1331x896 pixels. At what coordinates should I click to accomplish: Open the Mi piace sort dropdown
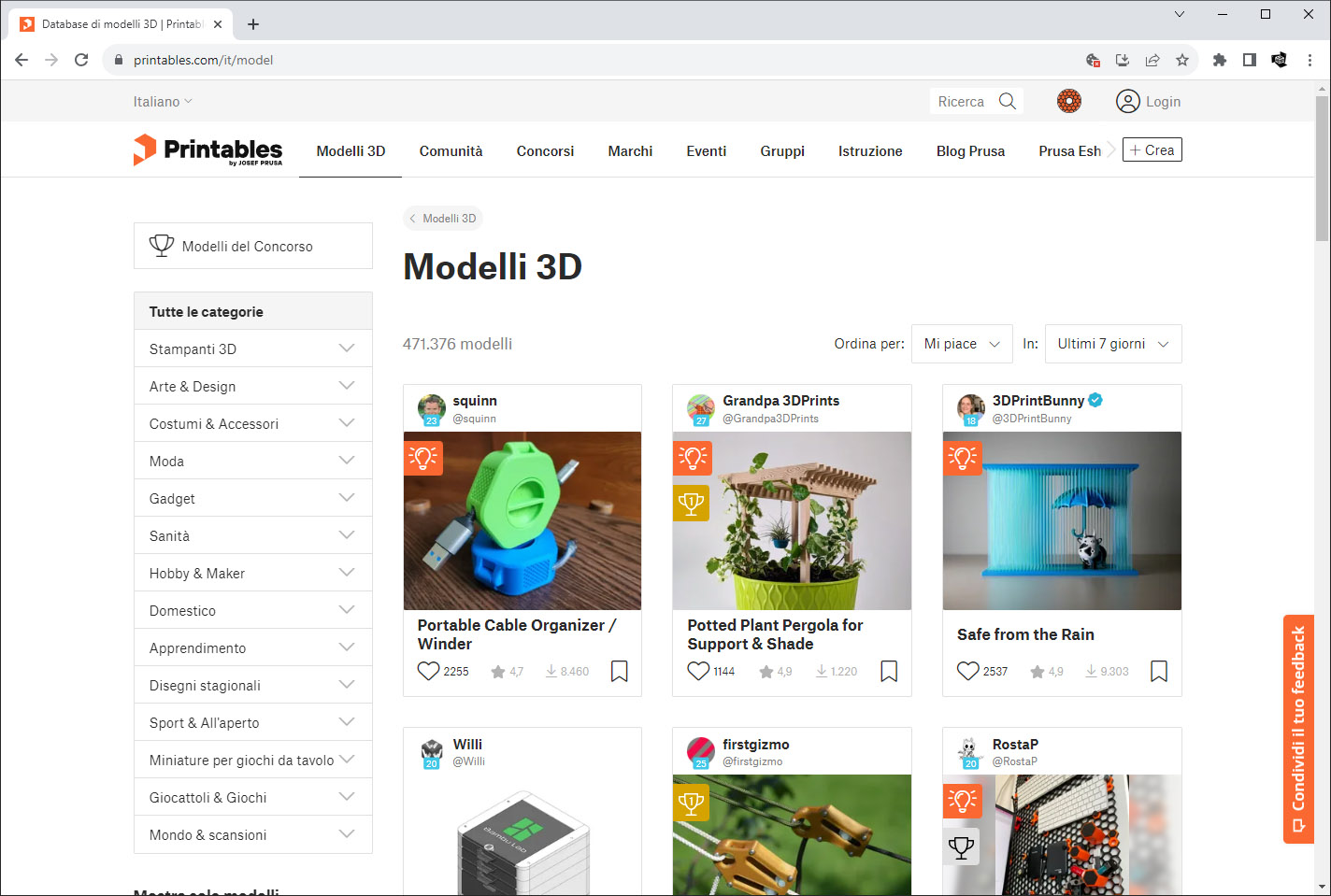point(962,344)
